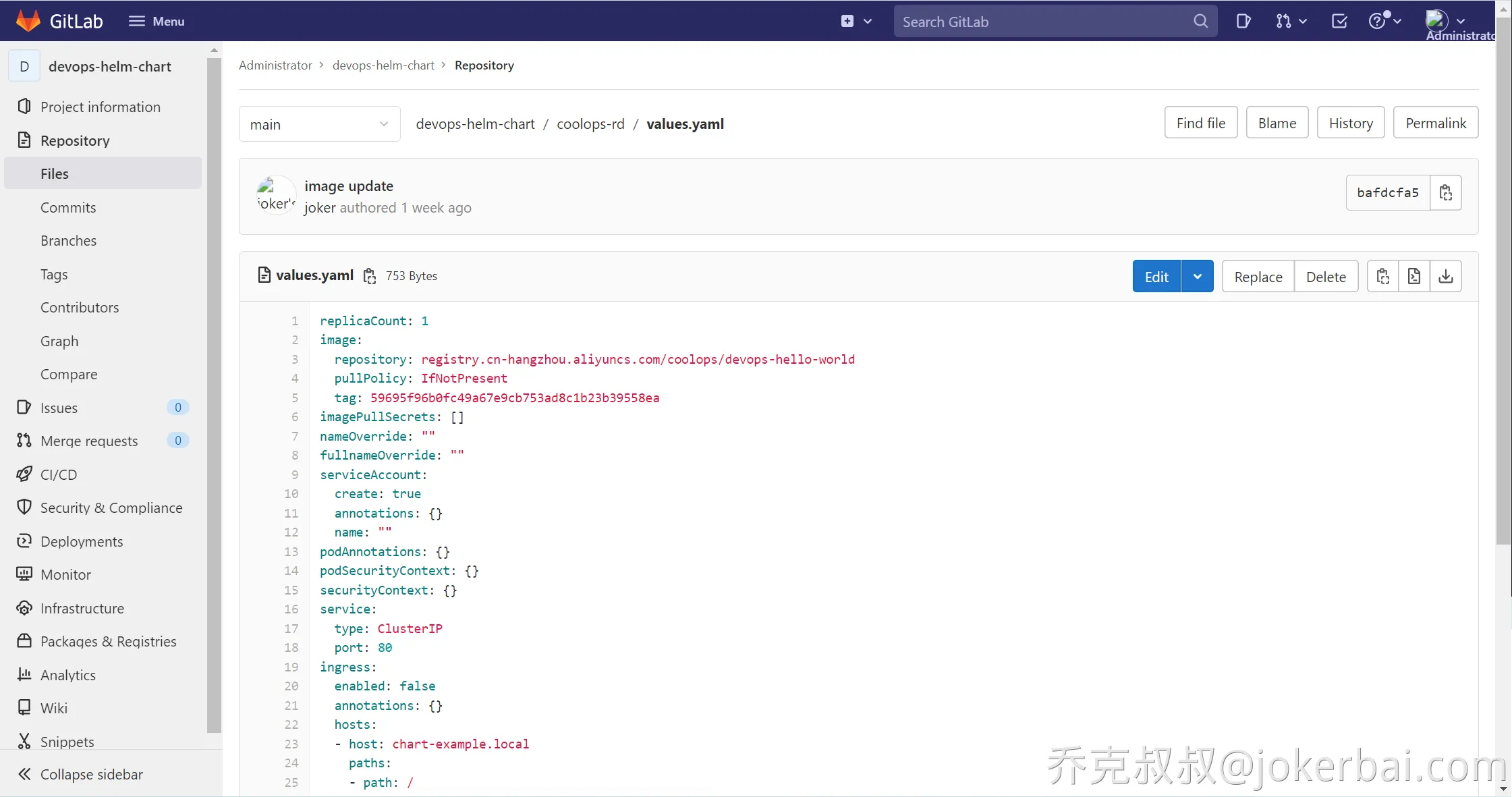Click coolops-rd folder path link
The width and height of the screenshot is (1512, 797).
[590, 123]
